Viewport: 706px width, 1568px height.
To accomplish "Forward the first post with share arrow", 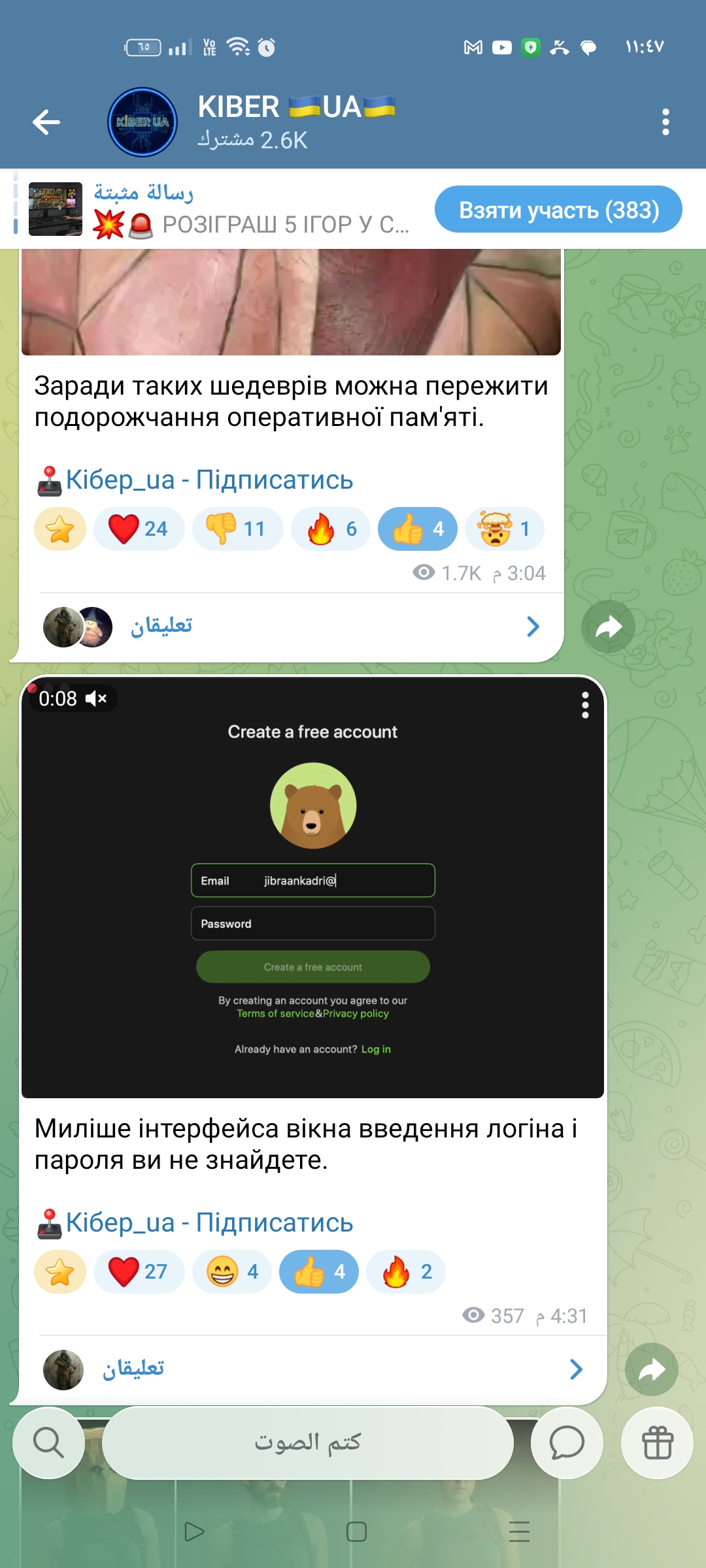I will click(x=608, y=627).
